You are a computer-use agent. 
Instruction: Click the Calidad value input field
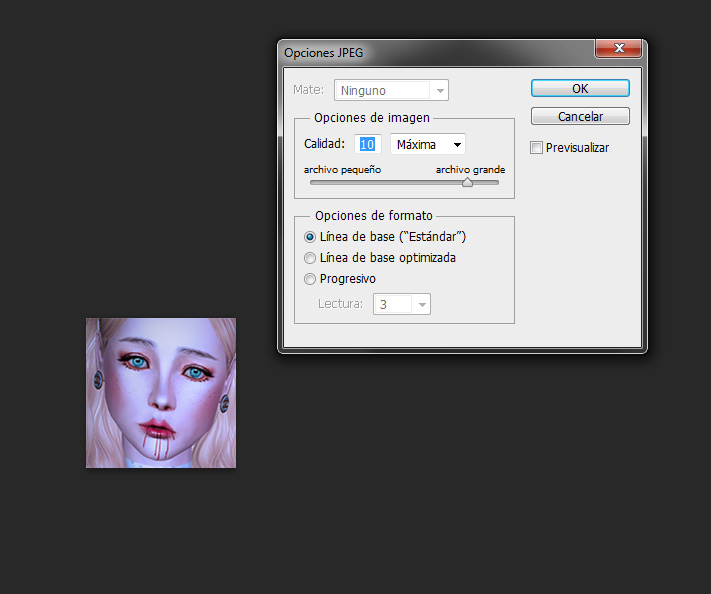point(367,144)
